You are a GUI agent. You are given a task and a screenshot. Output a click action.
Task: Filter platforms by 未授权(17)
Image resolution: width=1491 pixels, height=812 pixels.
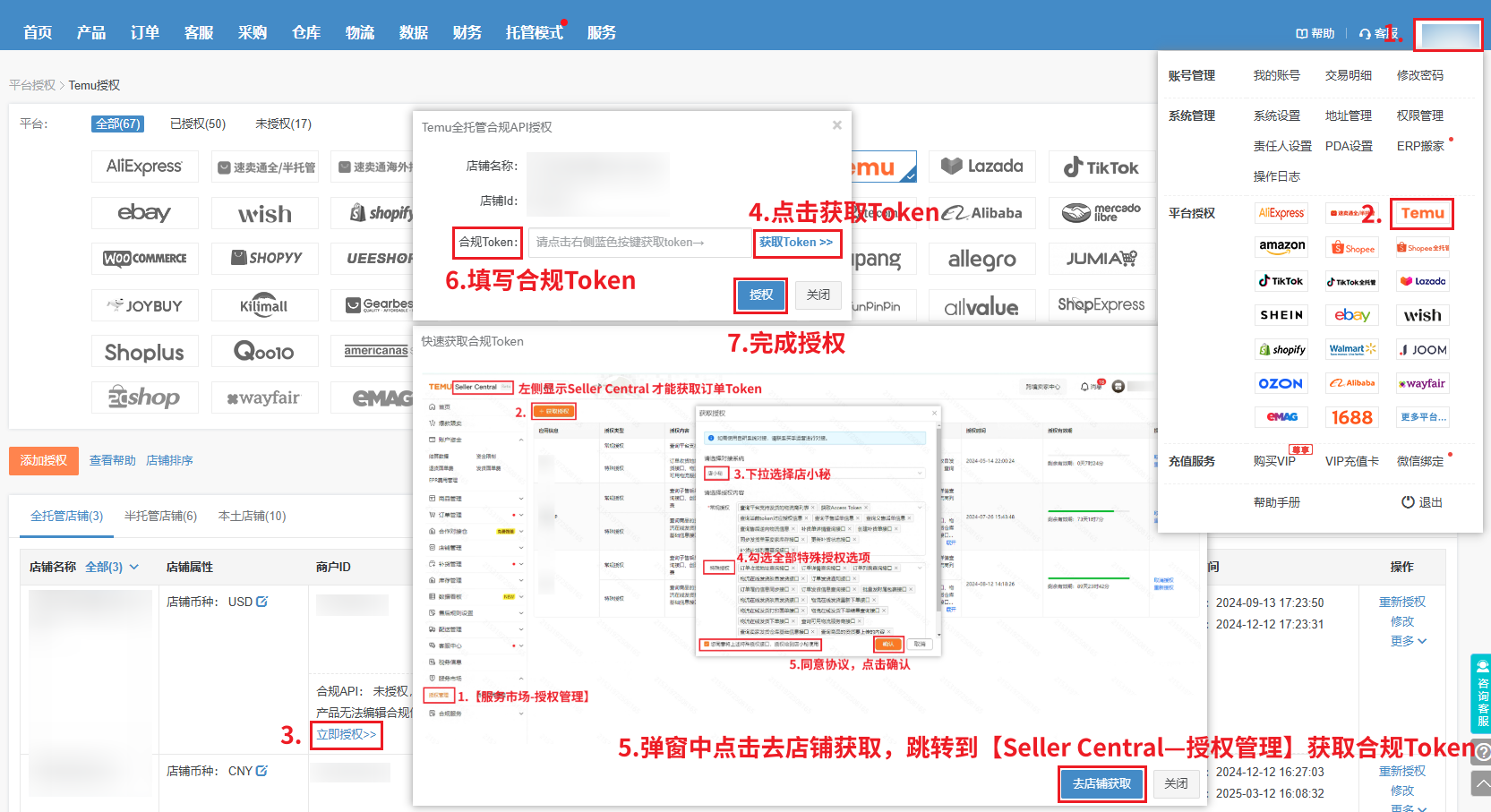pyautogui.click(x=284, y=124)
